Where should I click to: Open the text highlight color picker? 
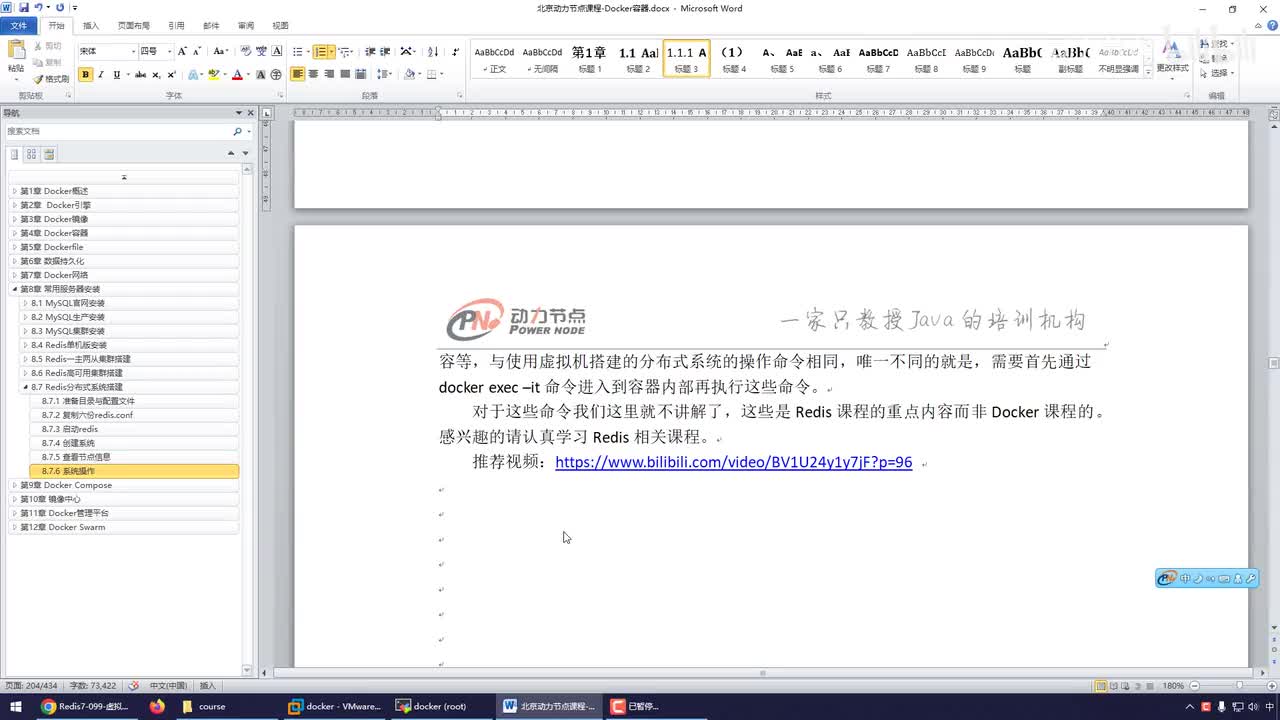(x=213, y=75)
